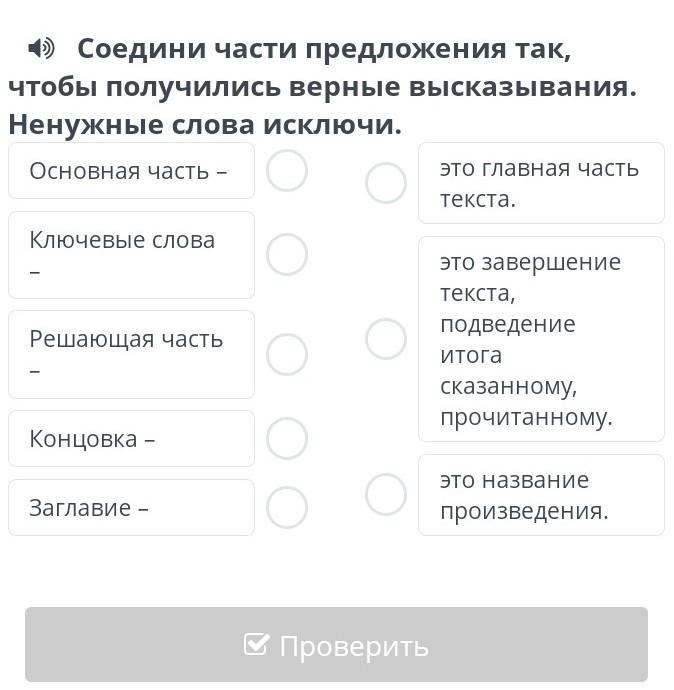Click the checkmark icon on the Проверить button
This screenshot has height=690, width=674.
pyautogui.click(x=256, y=645)
